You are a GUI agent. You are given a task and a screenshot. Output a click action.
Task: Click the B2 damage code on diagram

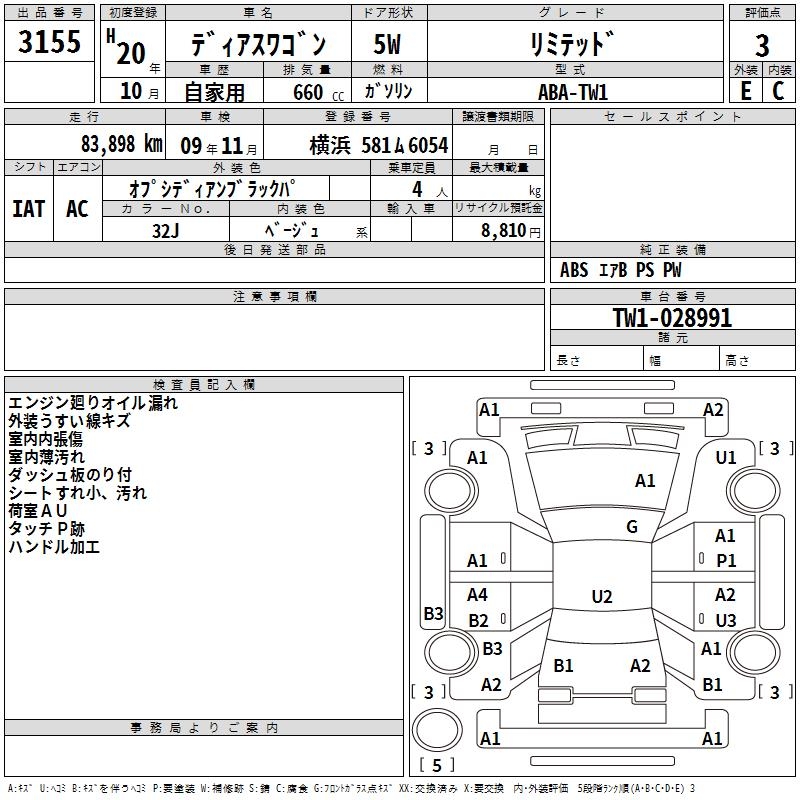478,621
